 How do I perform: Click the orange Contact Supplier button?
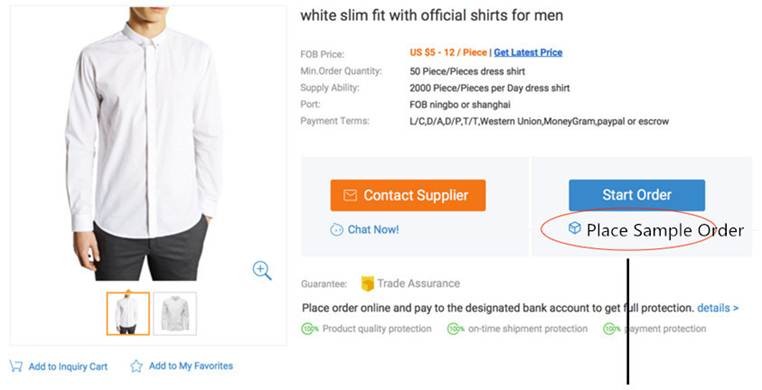(x=408, y=195)
